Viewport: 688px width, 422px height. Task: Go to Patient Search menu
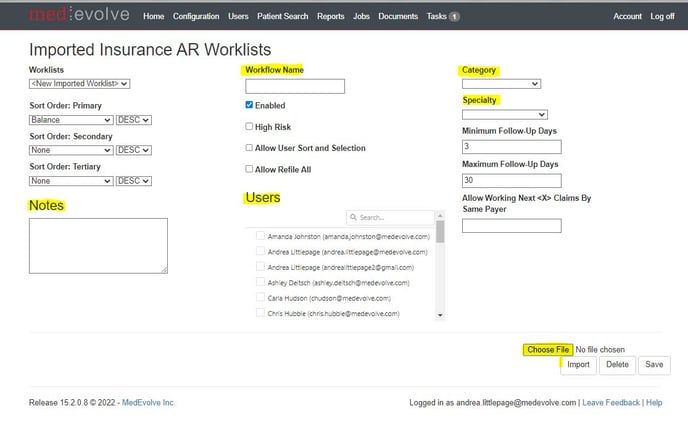[x=284, y=17]
